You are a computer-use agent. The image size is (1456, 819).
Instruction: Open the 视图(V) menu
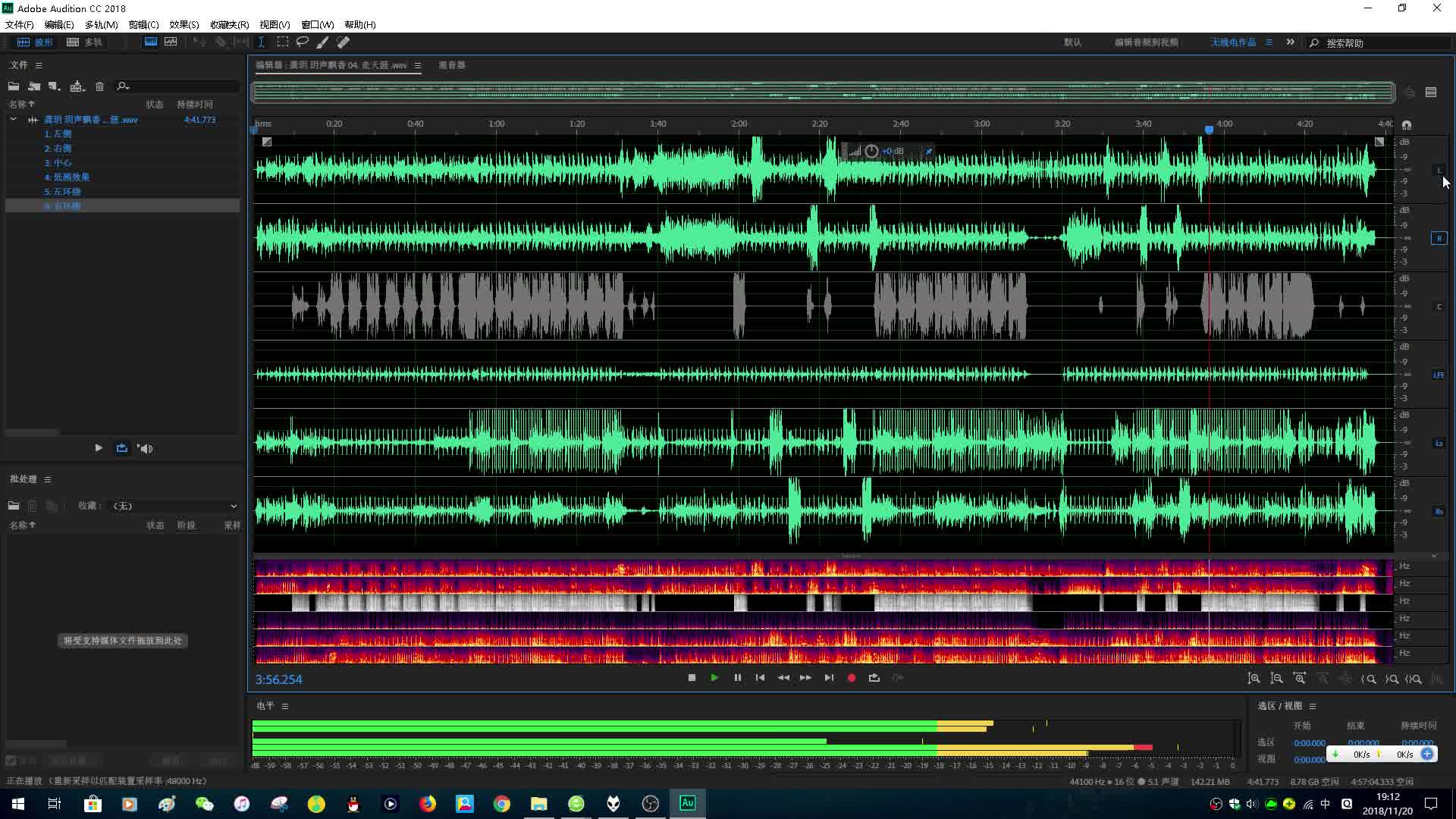tap(275, 24)
